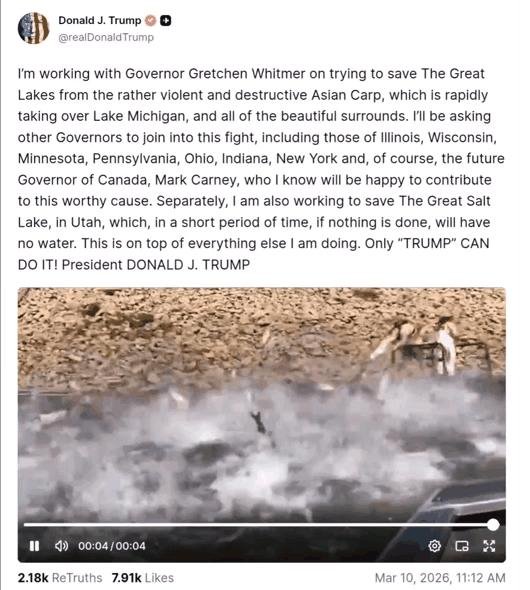Click the verified badge beside the name
Image resolution: width=530 pixels, height=590 pixels.
point(150,21)
